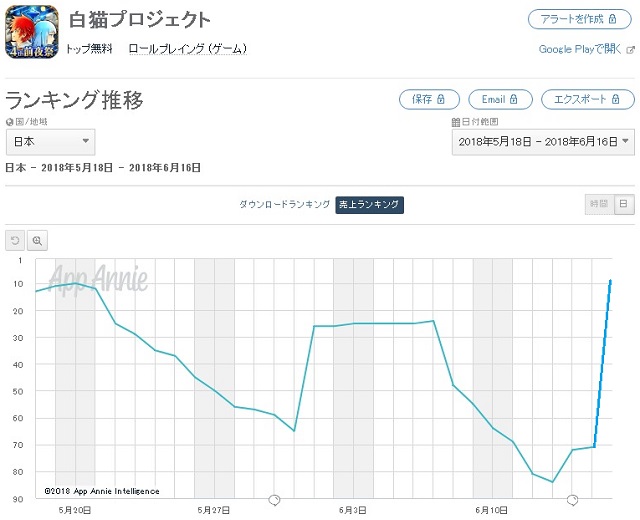Click the globe icon beside 国/地域
Viewport: 640px width, 520px height.
click(9, 122)
